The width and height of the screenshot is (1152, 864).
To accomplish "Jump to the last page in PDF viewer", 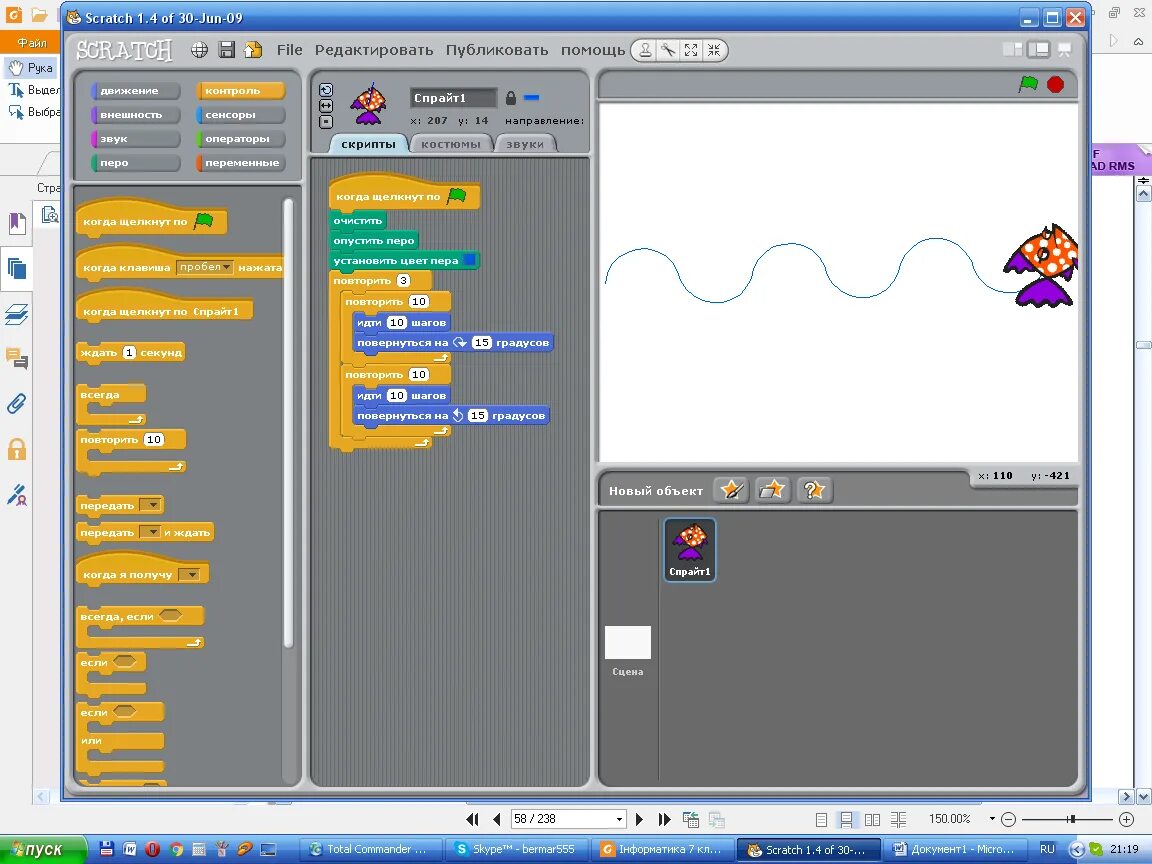I will coord(665,819).
